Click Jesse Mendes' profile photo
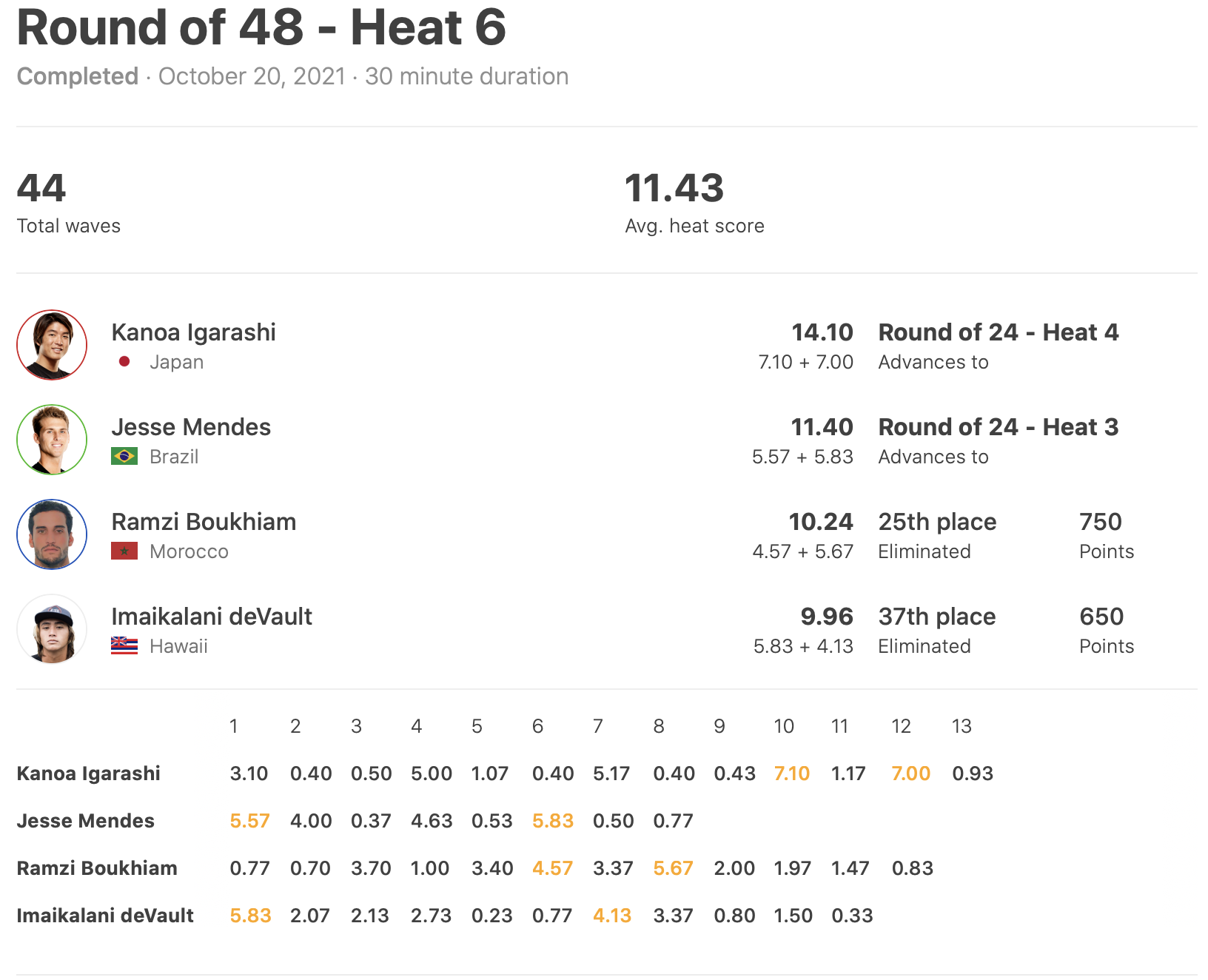This screenshot has width=1208, height=980. coord(52,440)
